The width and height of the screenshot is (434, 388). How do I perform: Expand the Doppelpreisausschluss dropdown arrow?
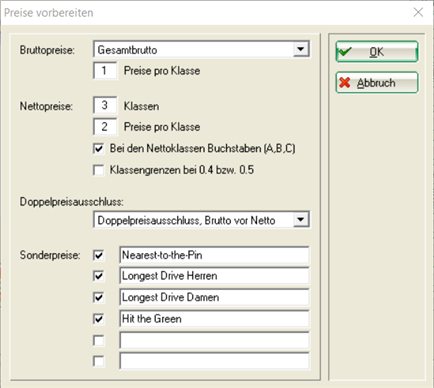click(x=301, y=220)
